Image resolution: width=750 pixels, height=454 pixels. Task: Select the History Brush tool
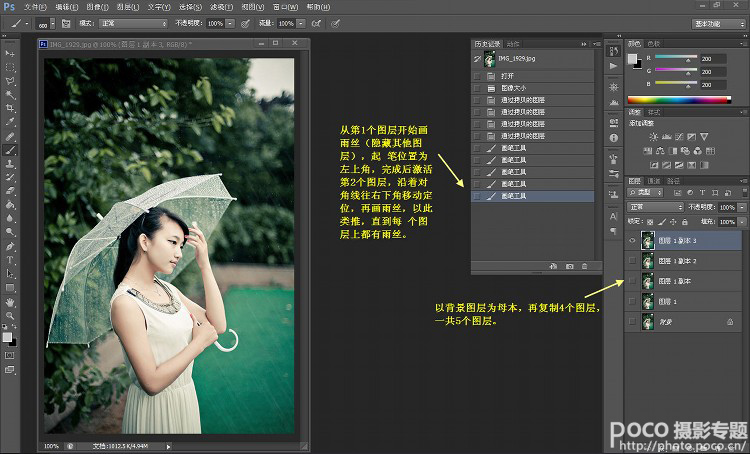tap(10, 177)
